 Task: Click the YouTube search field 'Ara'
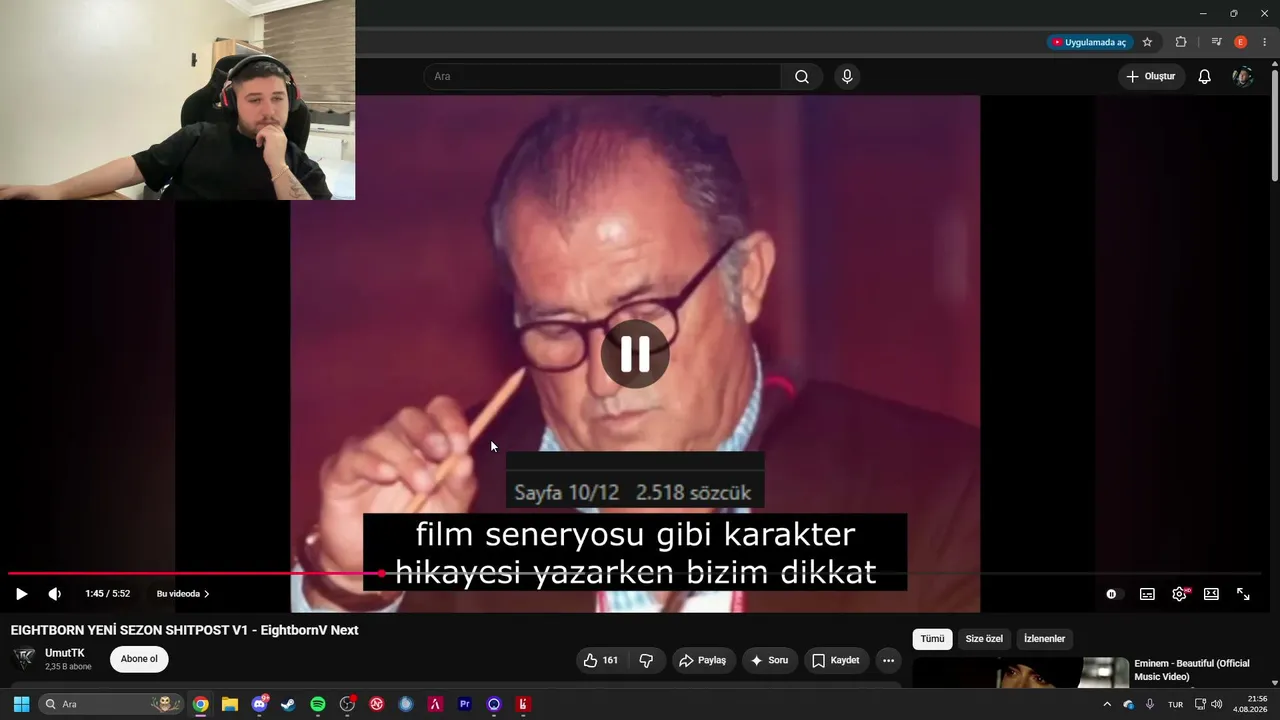click(603, 77)
